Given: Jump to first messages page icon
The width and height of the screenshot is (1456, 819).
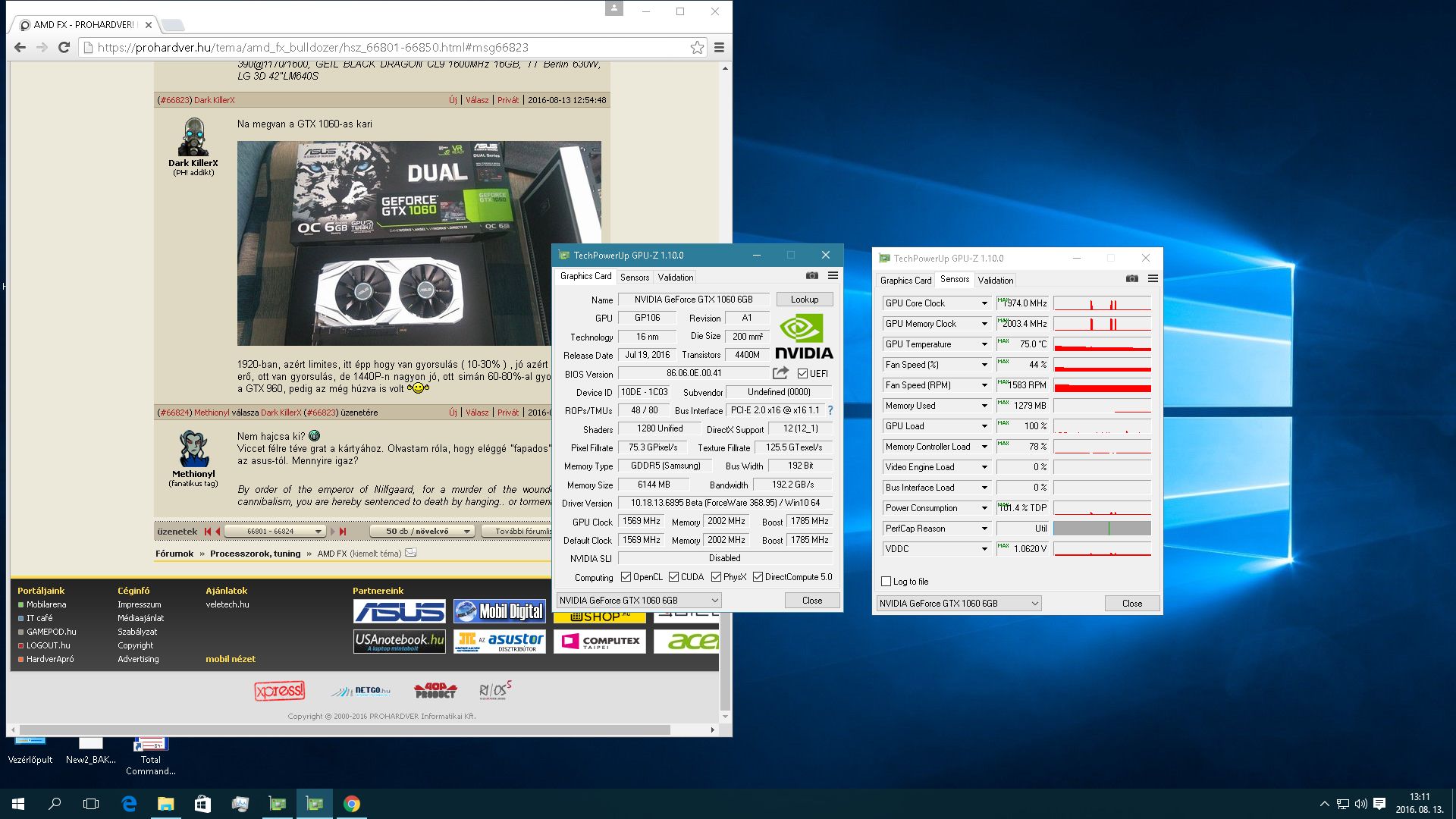Looking at the screenshot, I should coord(207,532).
